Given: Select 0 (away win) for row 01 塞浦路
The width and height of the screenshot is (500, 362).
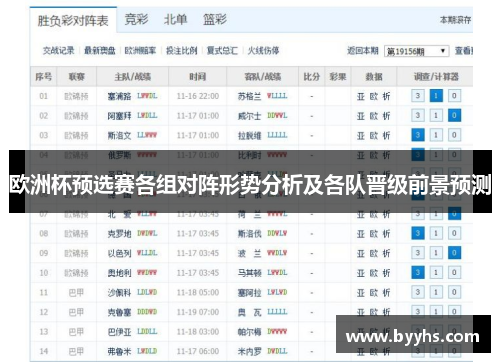Looking at the screenshot, I should (454, 96).
